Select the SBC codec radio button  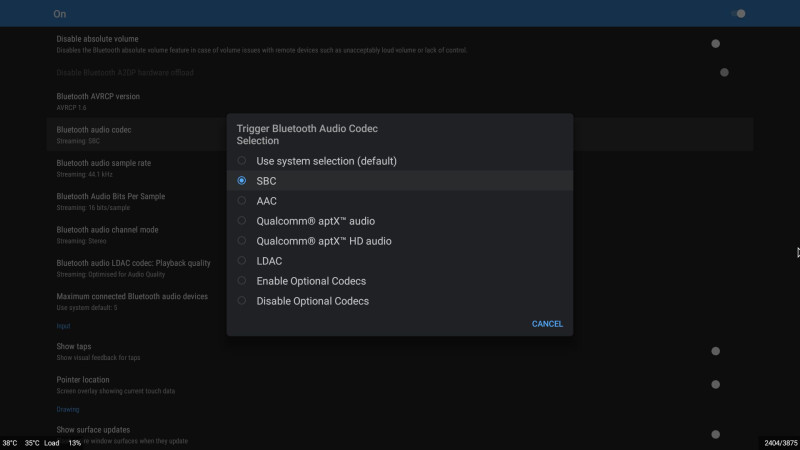pos(242,181)
